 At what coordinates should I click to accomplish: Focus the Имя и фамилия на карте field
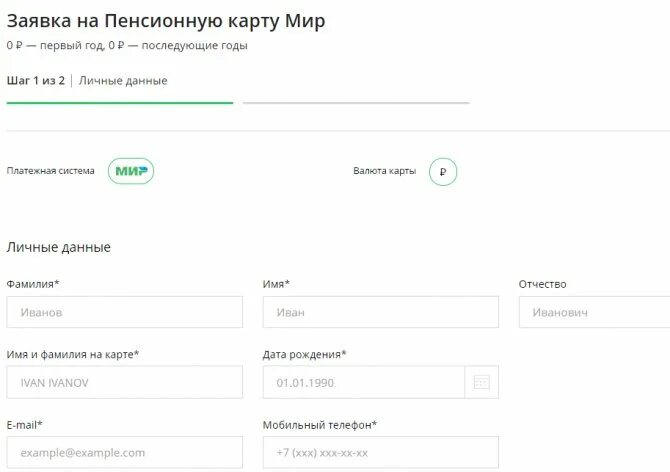pyautogui.click(x=124, y=382)
